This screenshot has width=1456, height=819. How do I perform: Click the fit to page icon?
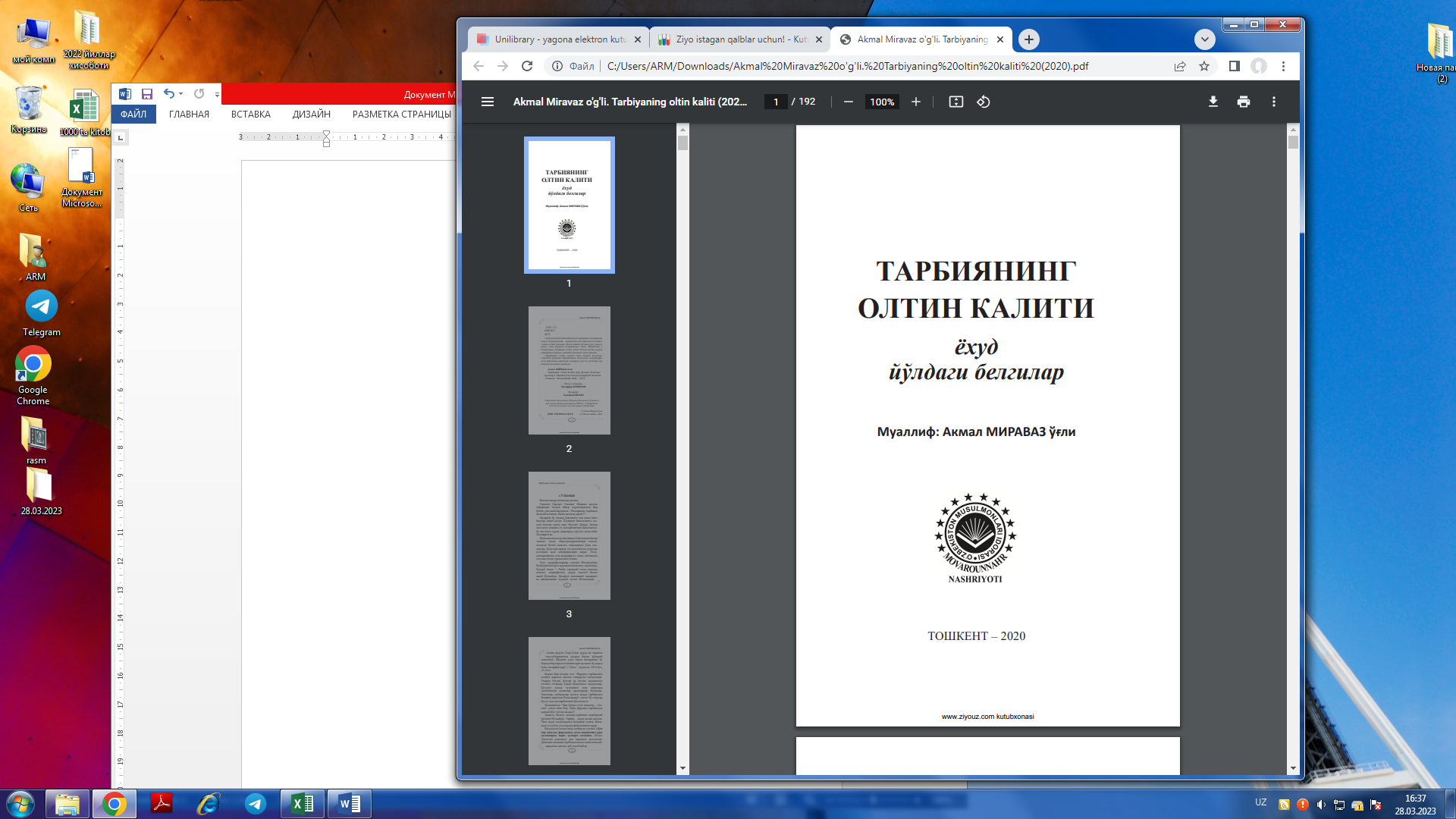pos(955,102)
